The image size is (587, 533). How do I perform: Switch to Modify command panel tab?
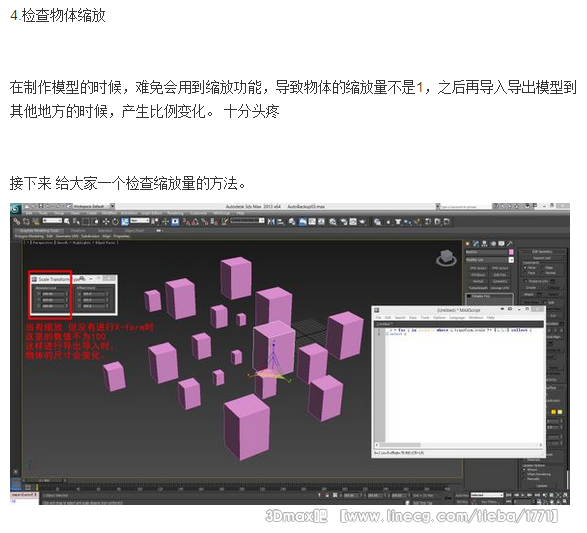point(476,243)
